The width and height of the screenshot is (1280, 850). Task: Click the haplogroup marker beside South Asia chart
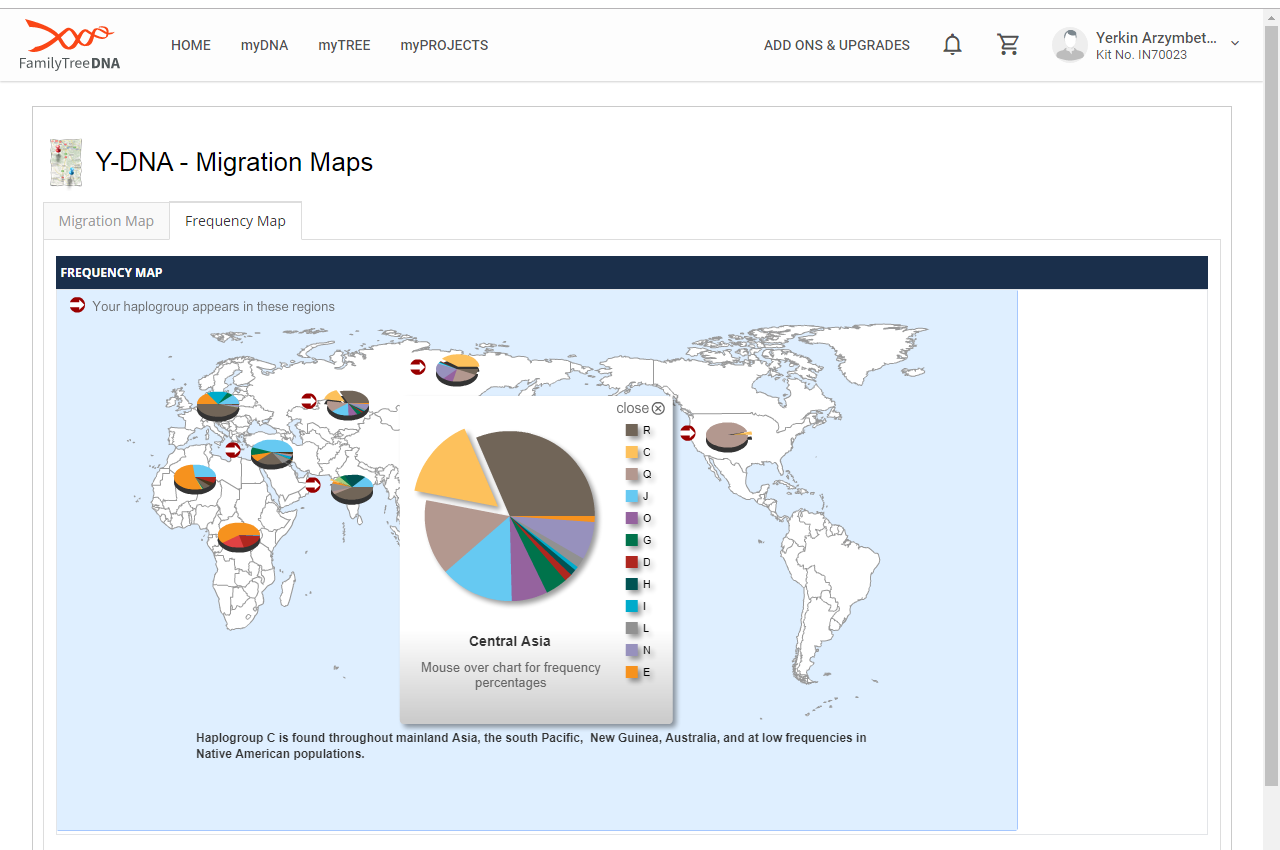coord(313,485)
